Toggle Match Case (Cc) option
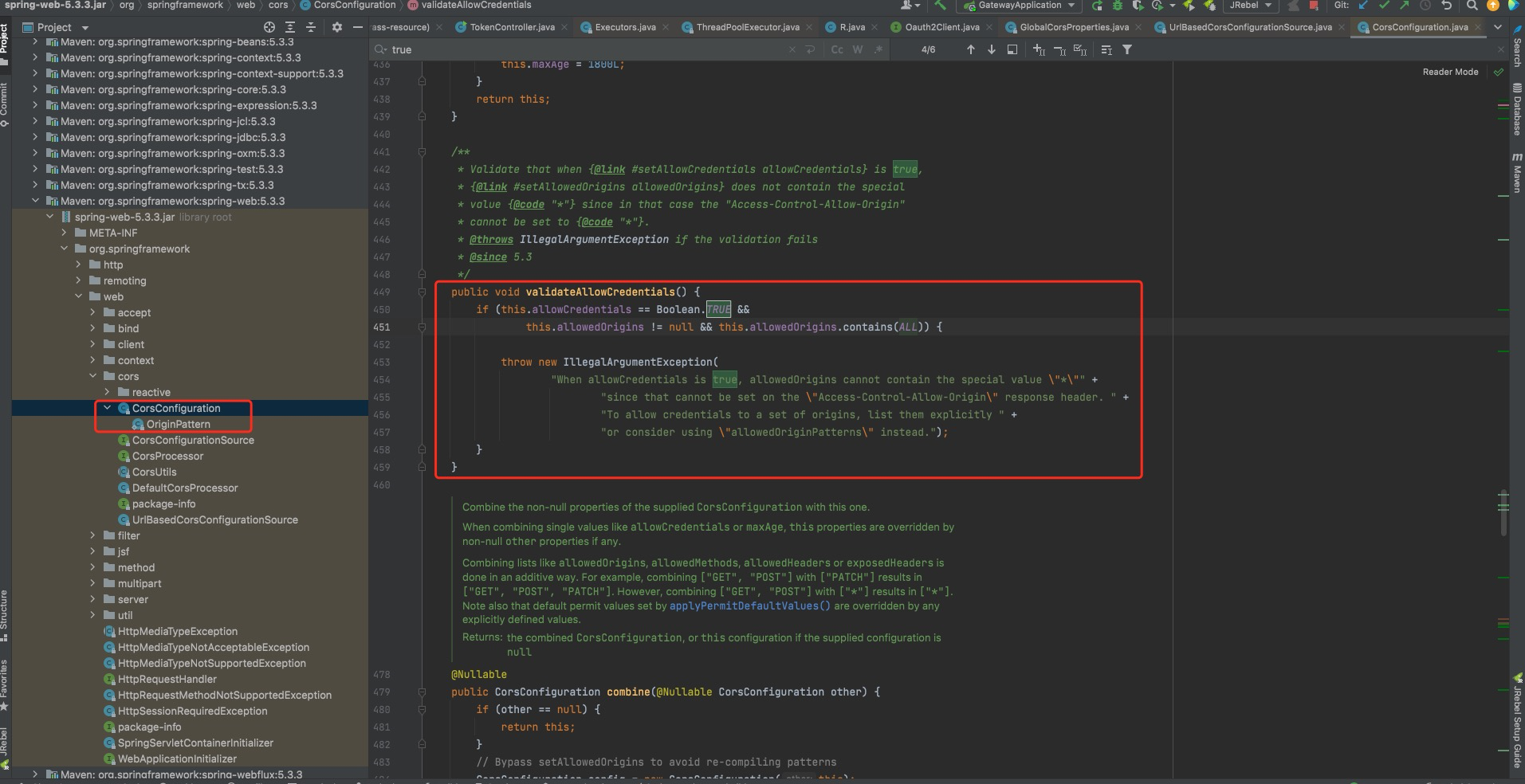The image size is (1525, 784). point(837,49)
